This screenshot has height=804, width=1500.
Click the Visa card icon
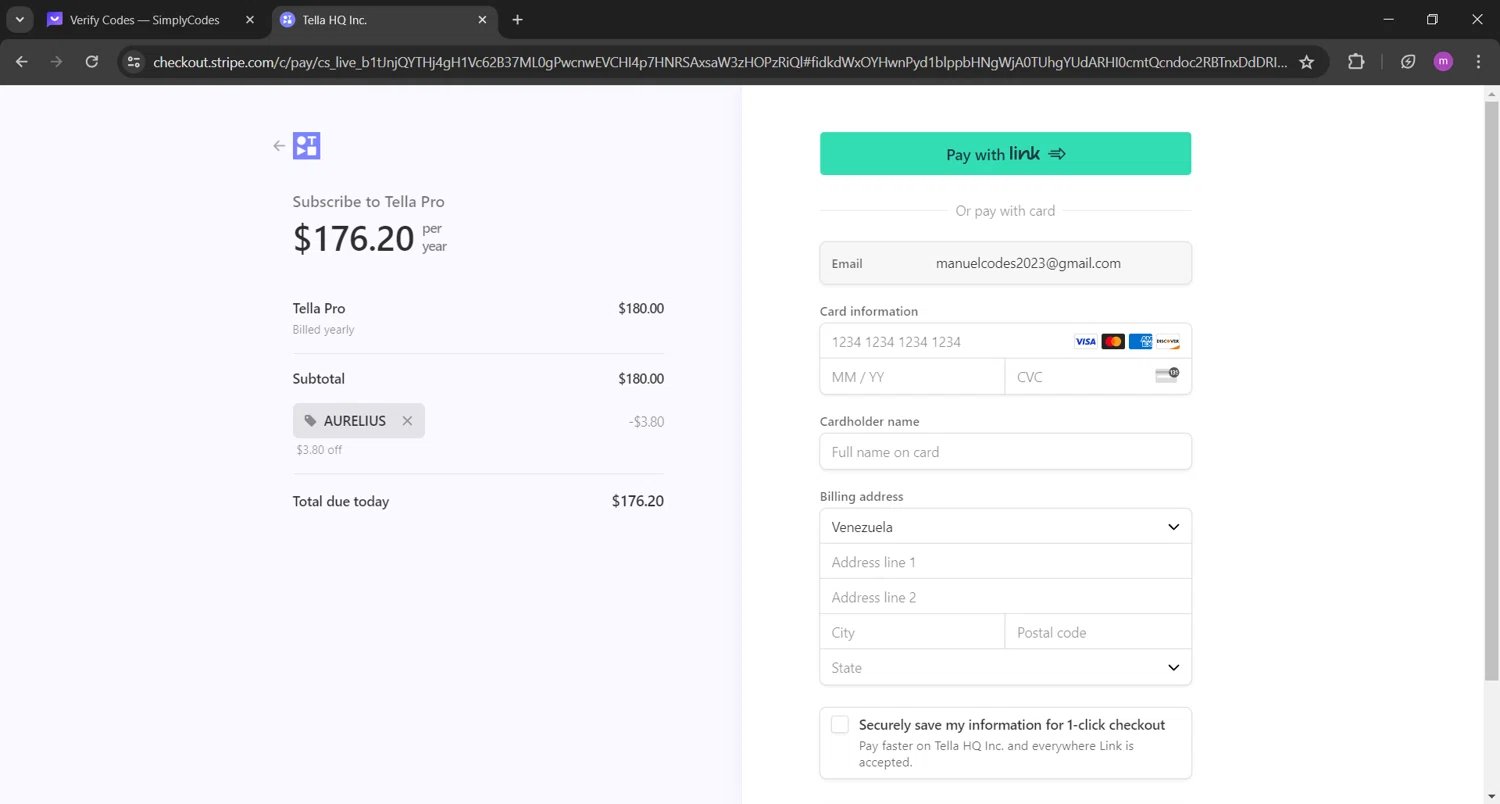tap(1086, 342)
